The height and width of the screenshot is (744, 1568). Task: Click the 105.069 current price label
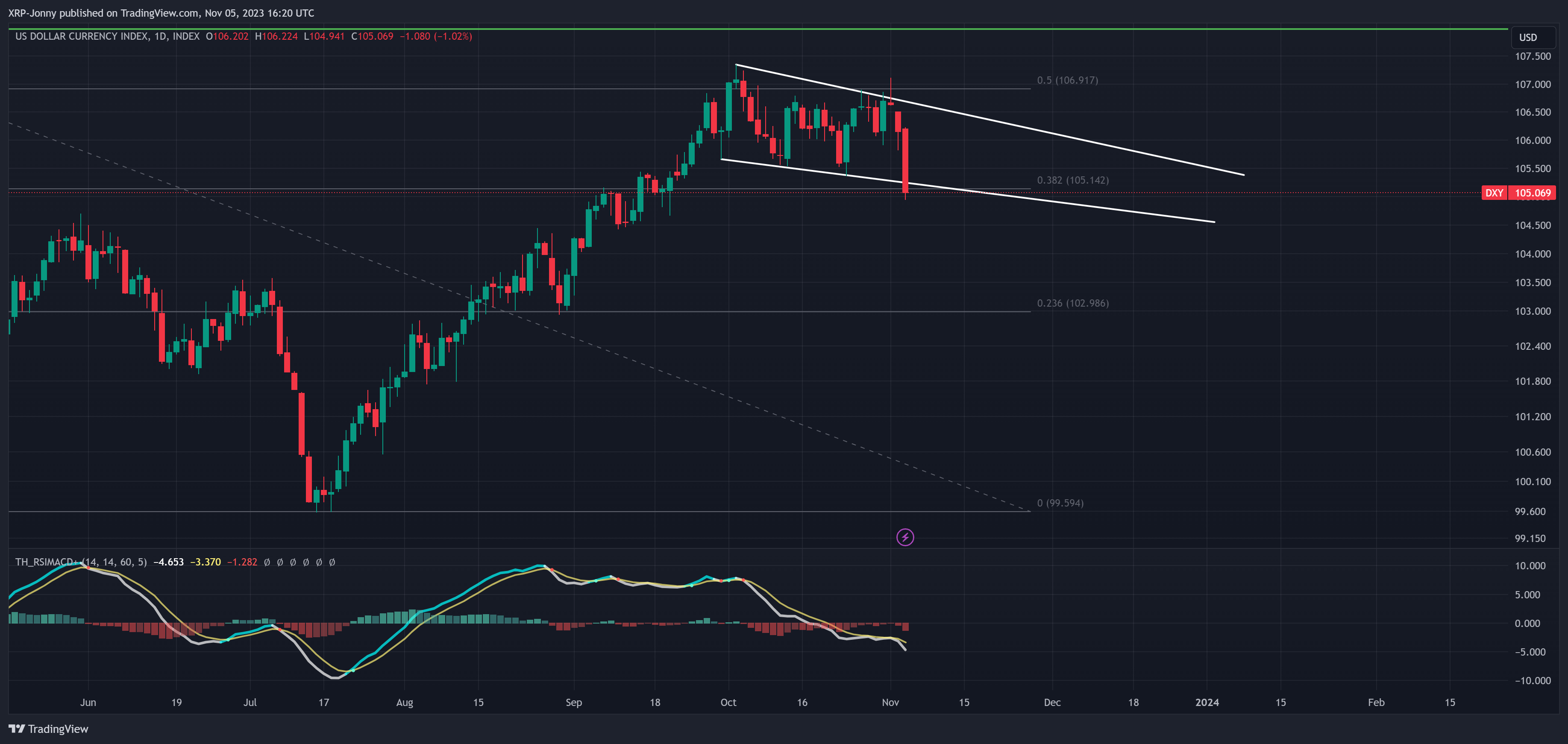pos(1533,193)
